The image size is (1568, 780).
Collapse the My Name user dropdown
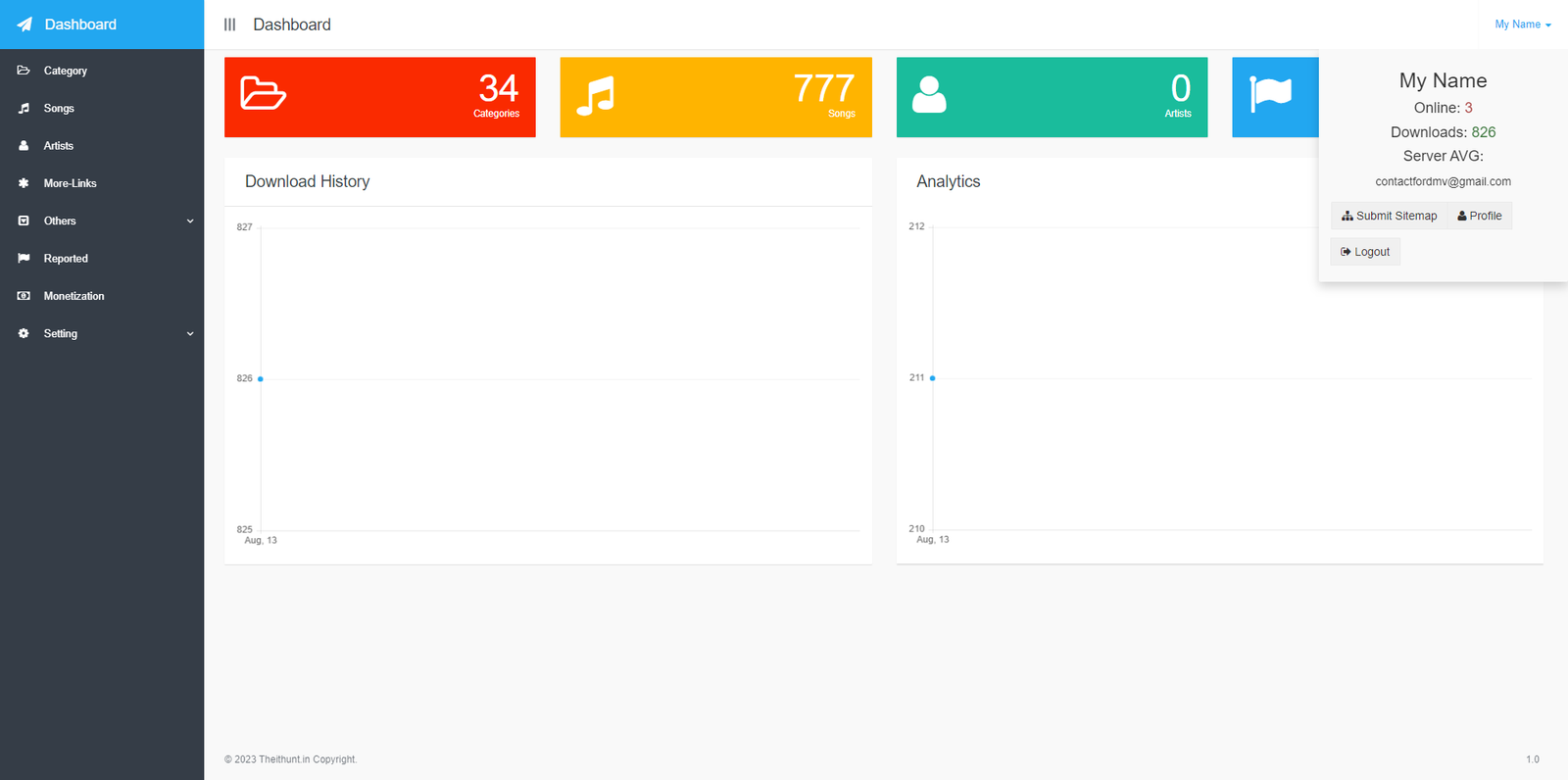tap(1522, 24)
